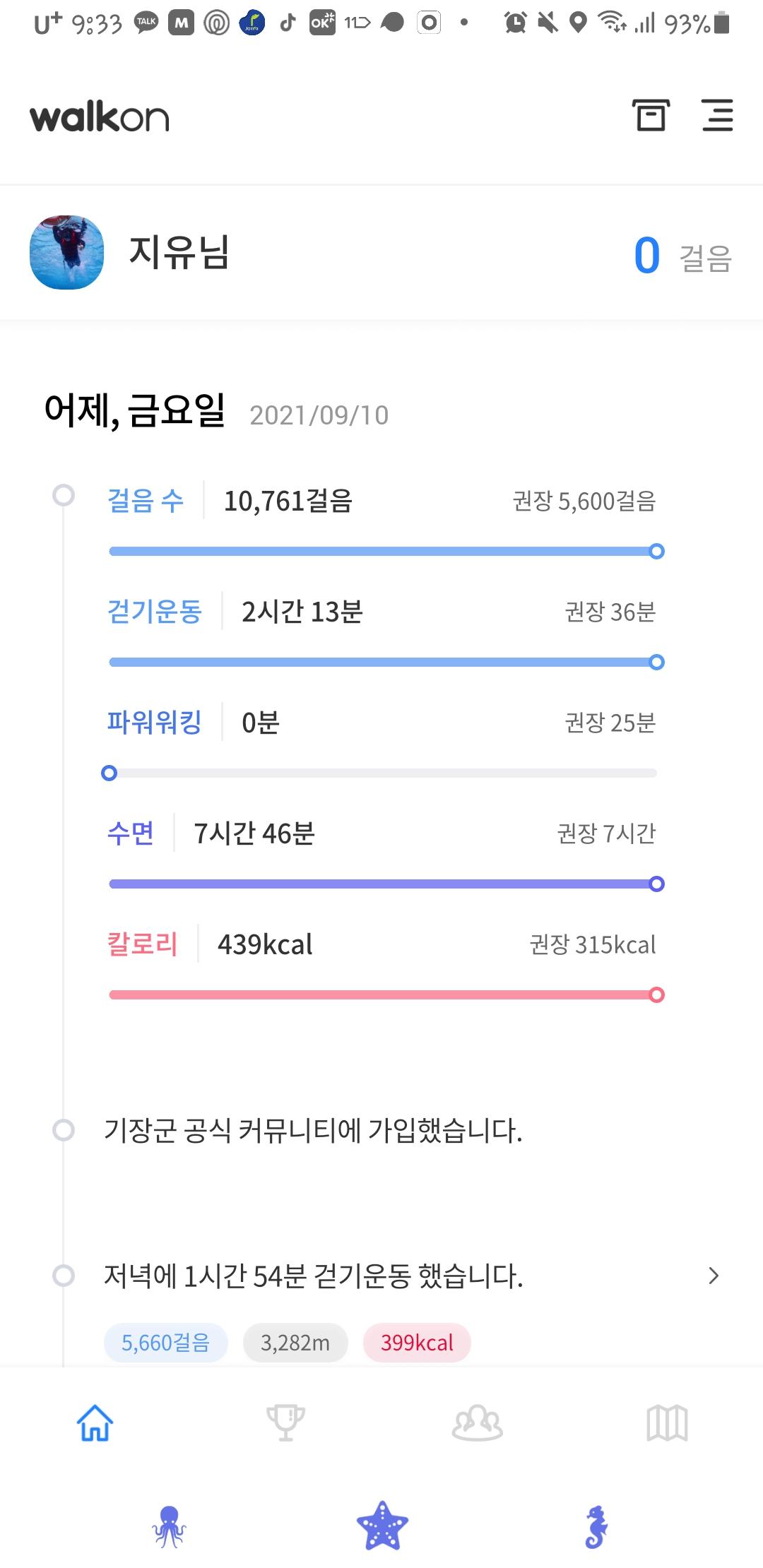The width and height of the screenshot is (763, 1568).
Task: Open the map tab icon
Action: (667, 1423)
